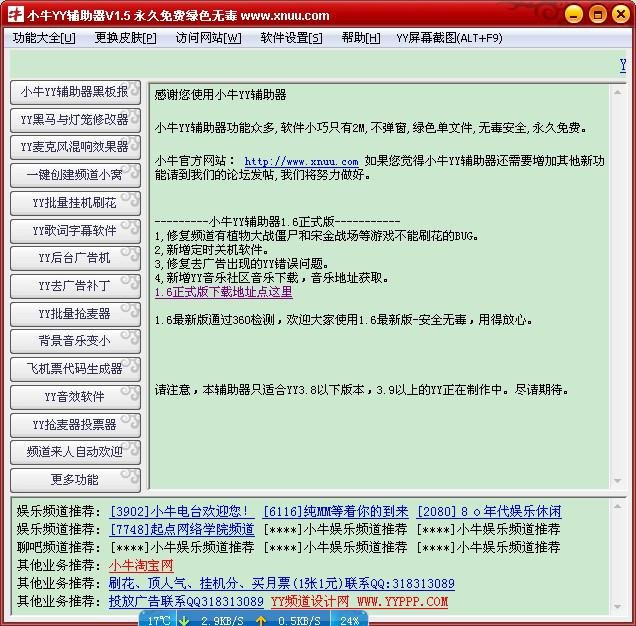Image resolution: width=636 pixels, height=626 pixels.
Task: Click line 2,新增定时关机软件
Action: point(211,250)
